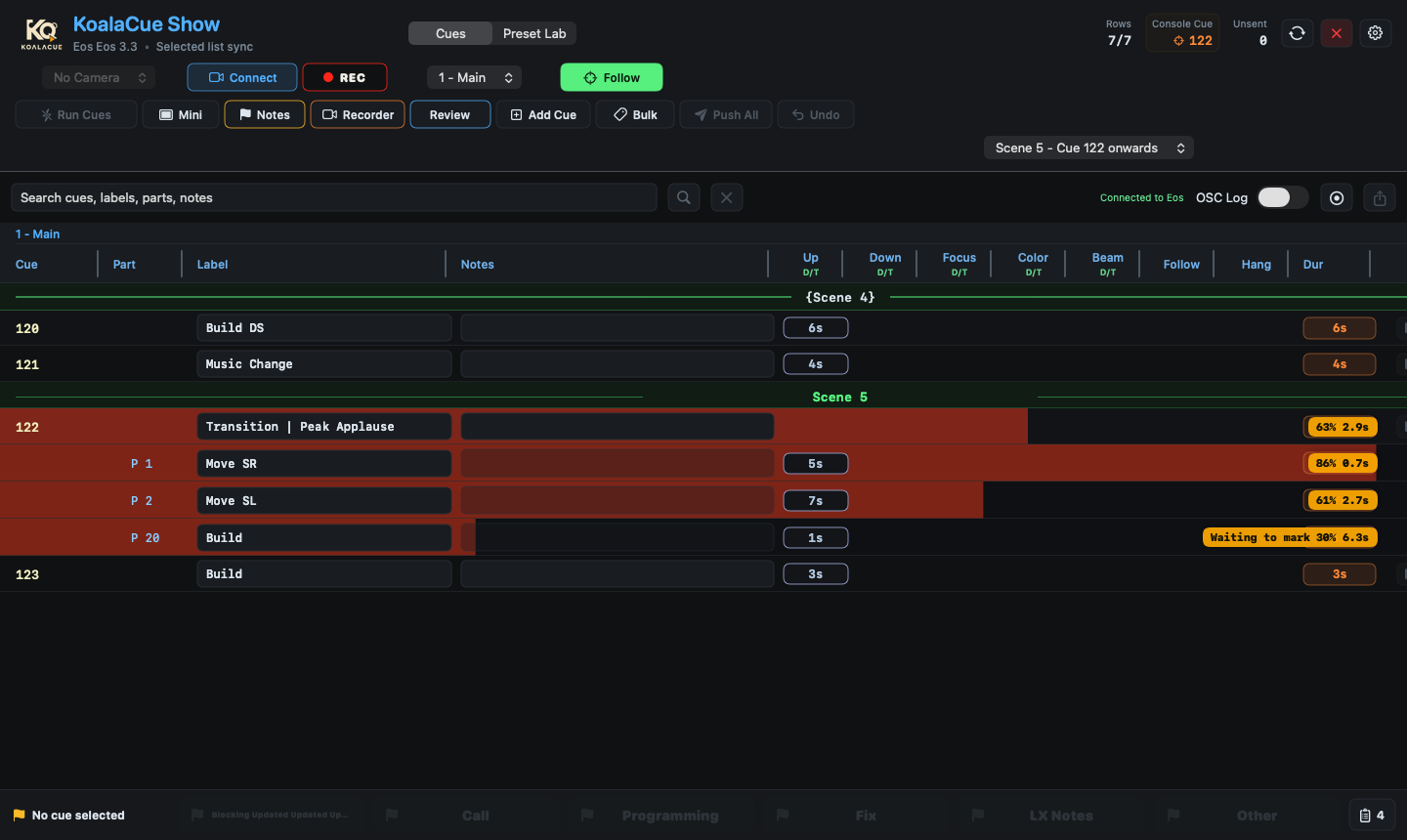1407x840 pixels.
Task: Click the Waiting to mark 30% indicator
Action: point(1289,537)
